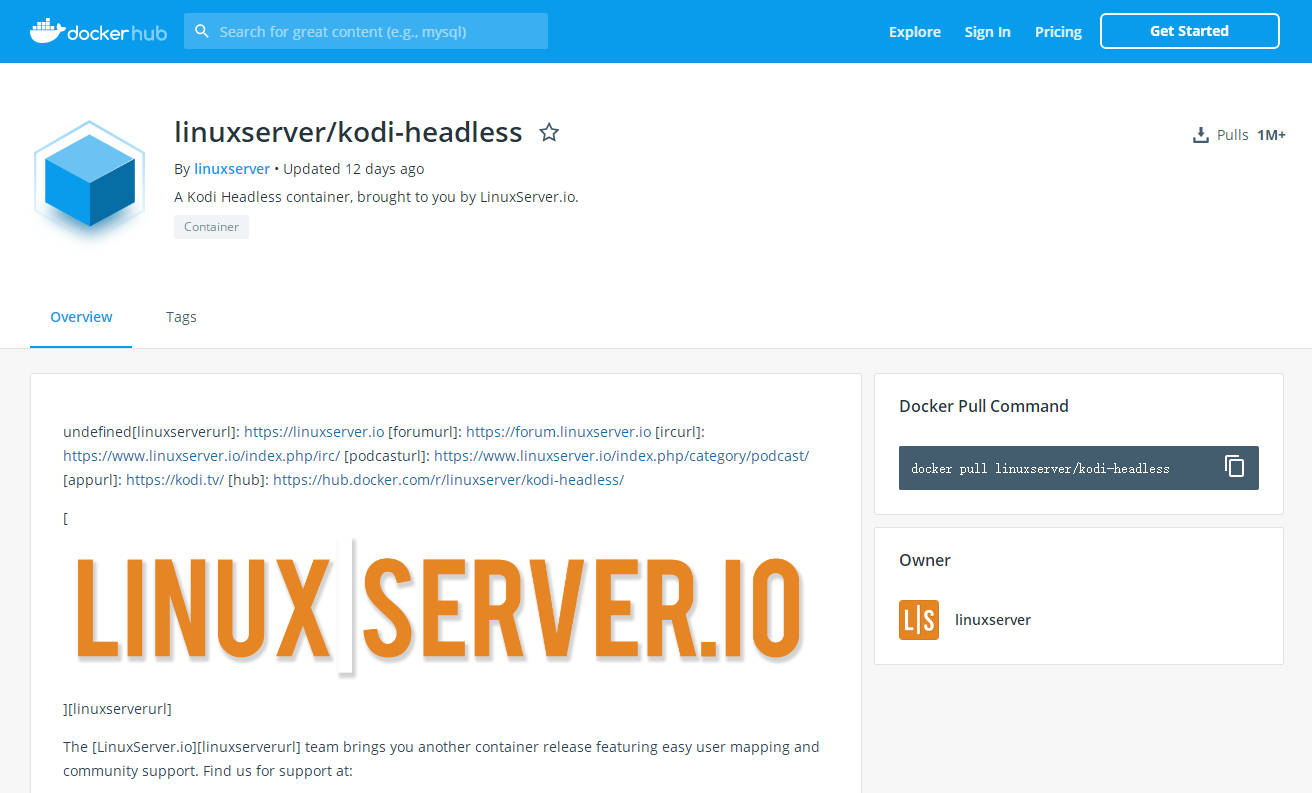Focus the Docker Hub search field
Viewport: 1312px width, 793px height.
(366, 31)
